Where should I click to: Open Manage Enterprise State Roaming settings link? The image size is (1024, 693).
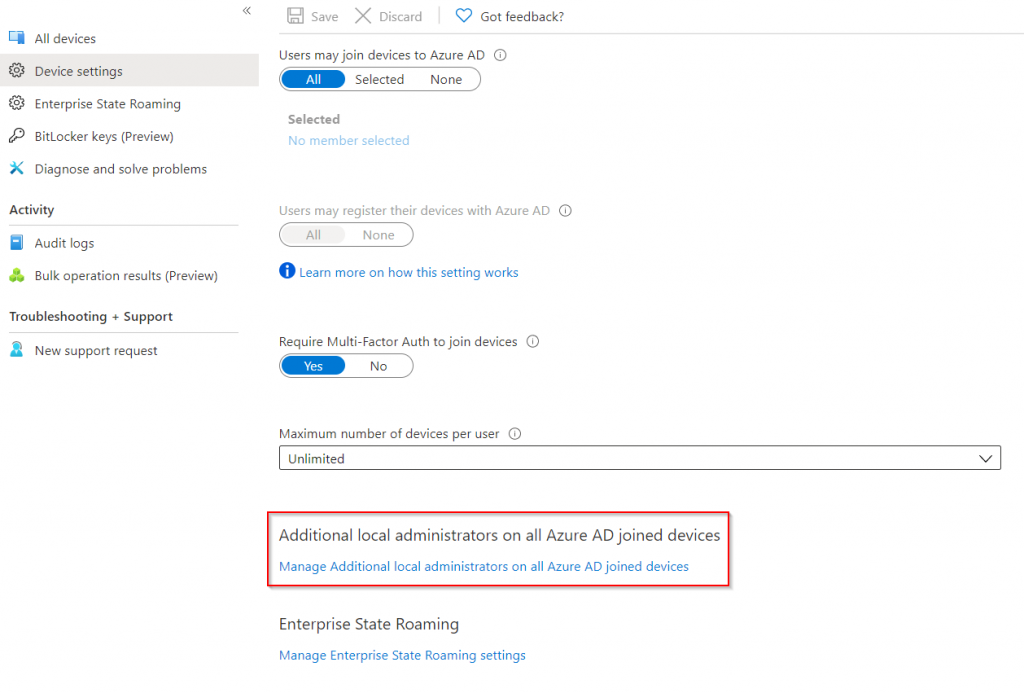click(x=402, y=655)
